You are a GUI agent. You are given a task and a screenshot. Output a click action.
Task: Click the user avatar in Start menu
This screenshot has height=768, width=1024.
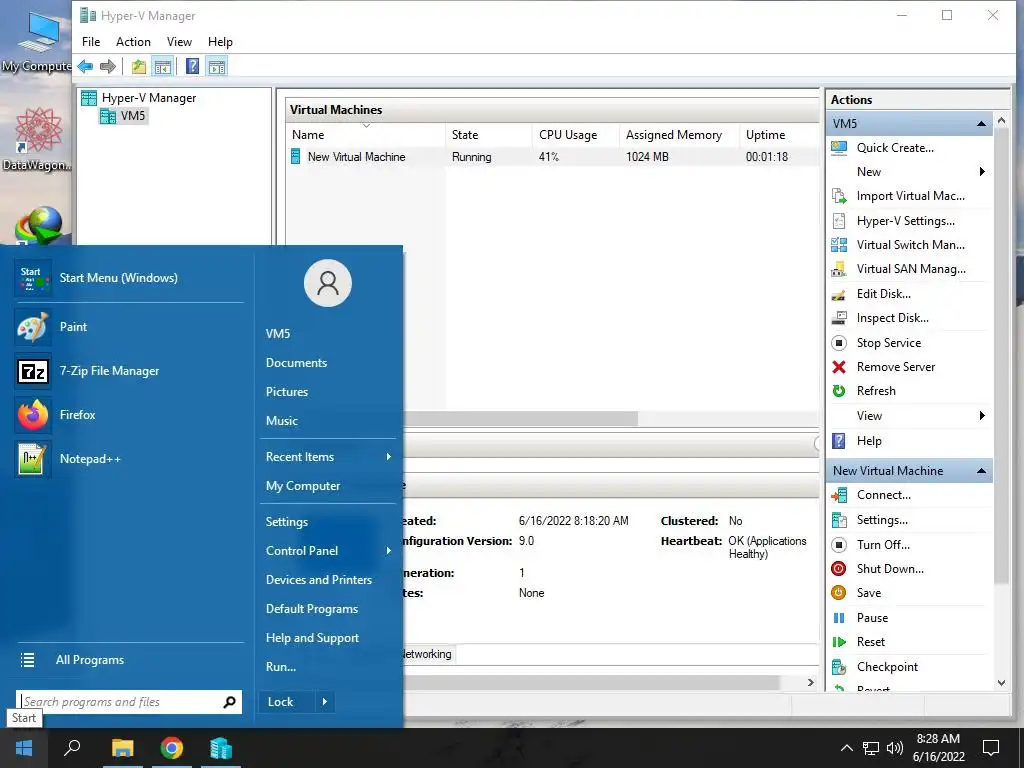tap(328, 283)
